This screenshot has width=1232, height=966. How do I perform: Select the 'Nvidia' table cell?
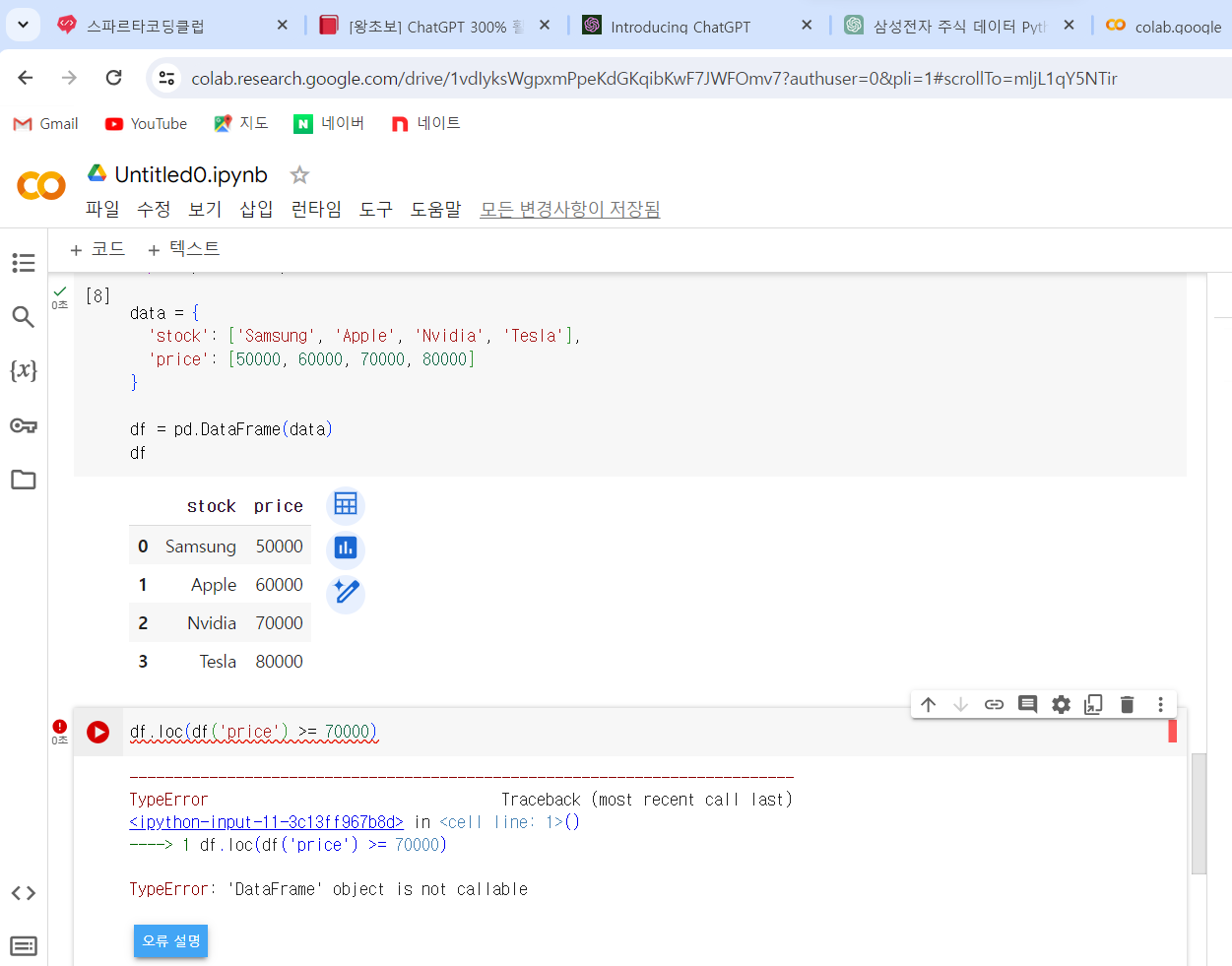212,623
